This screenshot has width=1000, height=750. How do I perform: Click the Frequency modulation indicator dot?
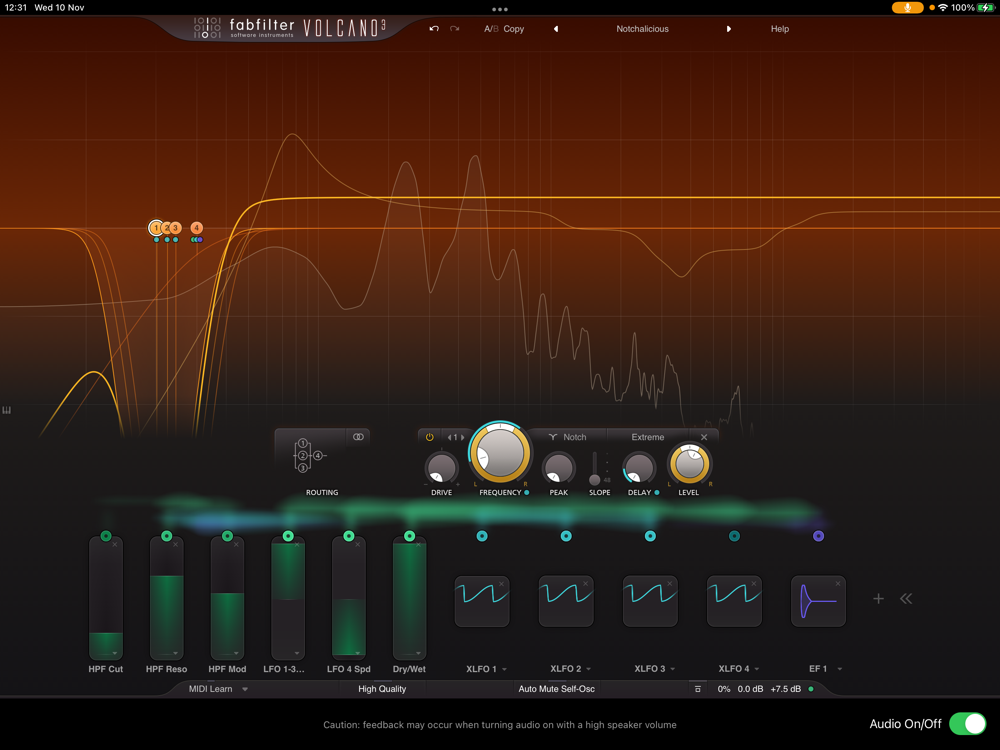click(x=526, y=492)
